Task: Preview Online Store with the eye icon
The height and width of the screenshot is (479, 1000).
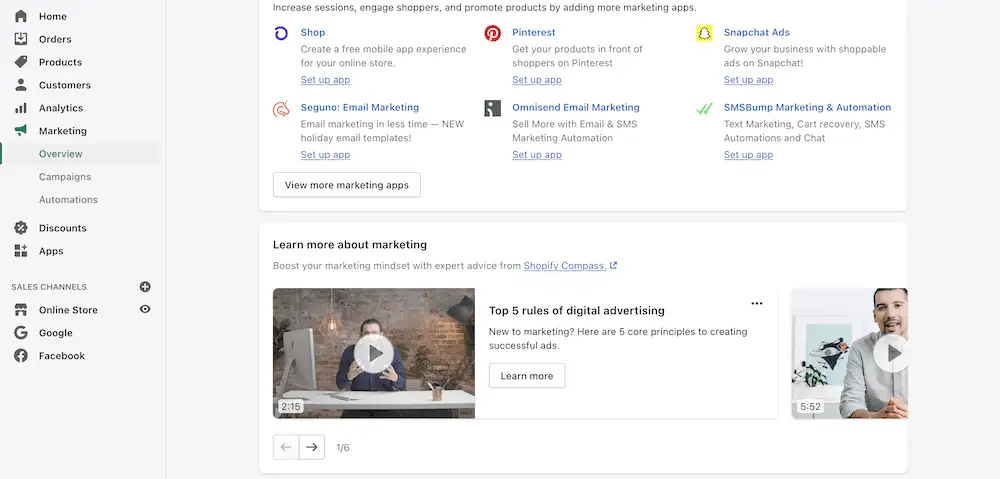Action: (x=145, y=309)
